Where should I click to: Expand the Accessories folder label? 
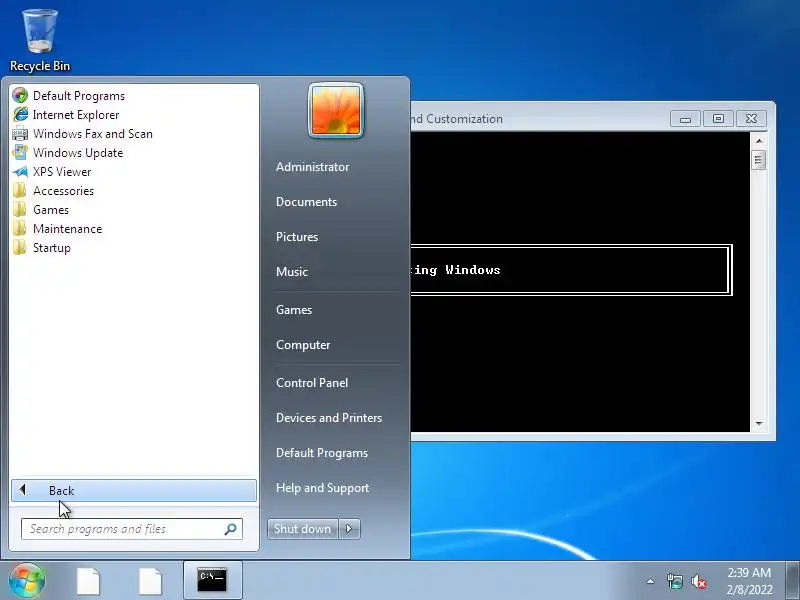click(x=63, y=190)
